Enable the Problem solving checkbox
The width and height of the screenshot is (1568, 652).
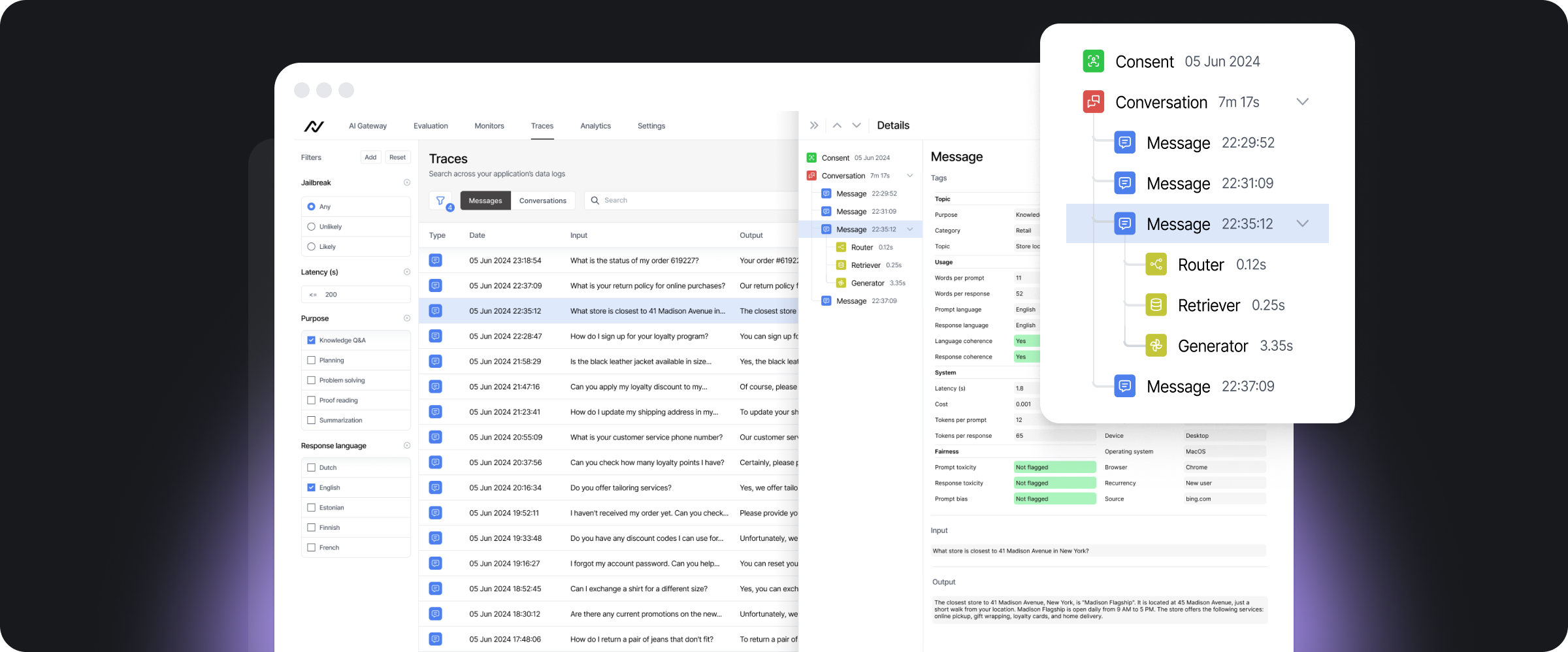[x=311, y=380]
